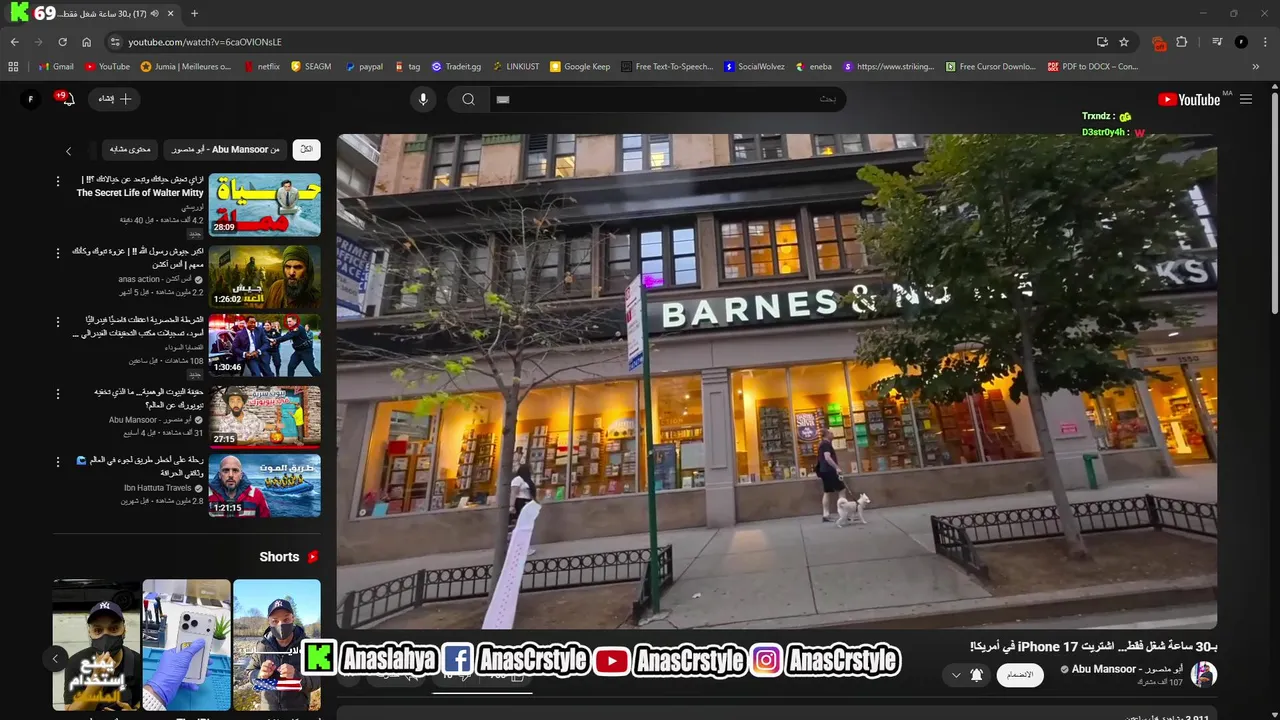Go back using the browser back arrow

click(14, 42)
